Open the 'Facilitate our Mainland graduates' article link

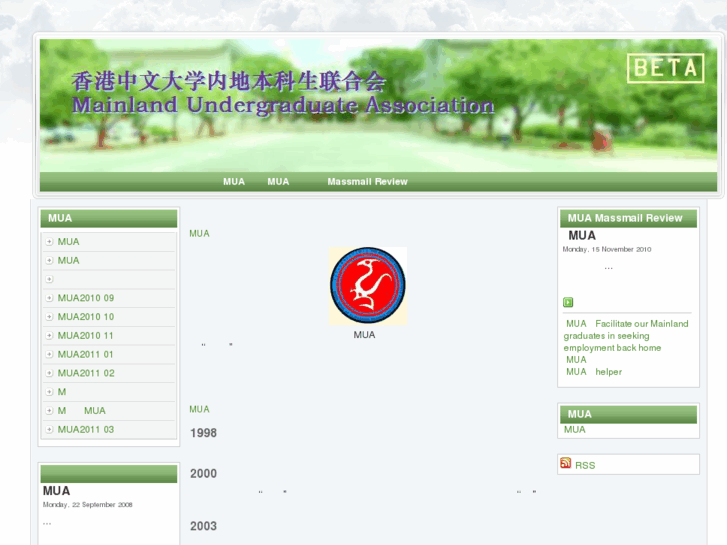click(x=626, y=336)
